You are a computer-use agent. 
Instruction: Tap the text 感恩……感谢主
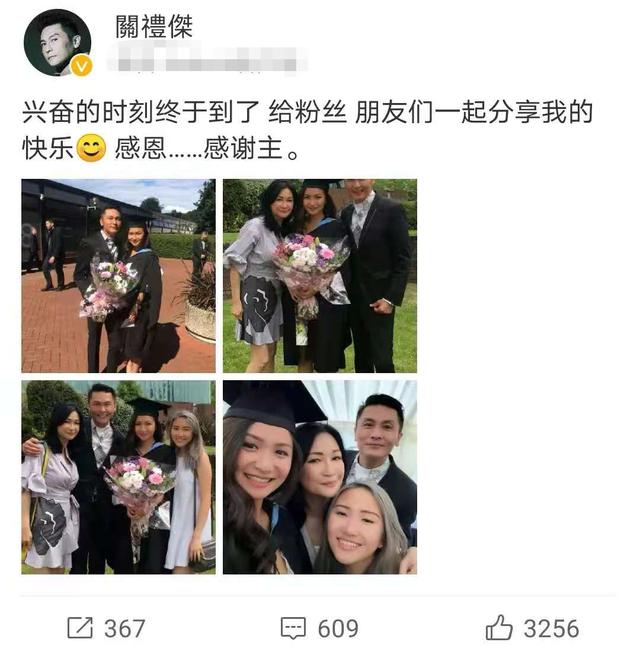[207, 148]
